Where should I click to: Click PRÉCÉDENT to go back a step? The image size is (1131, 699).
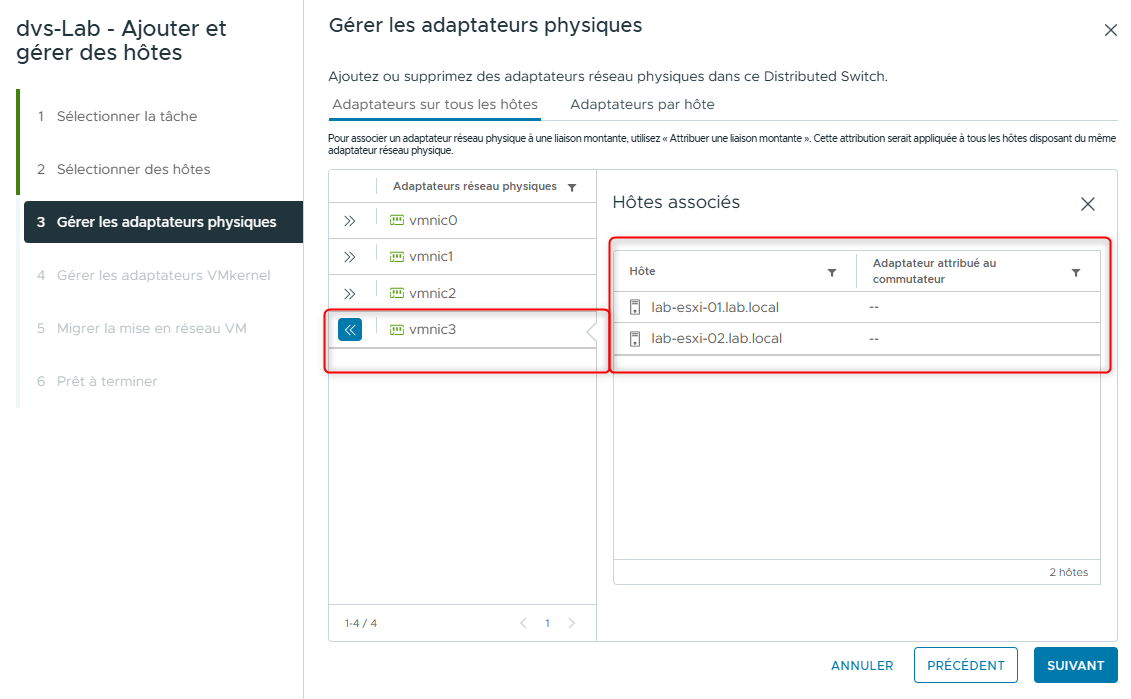965,665
